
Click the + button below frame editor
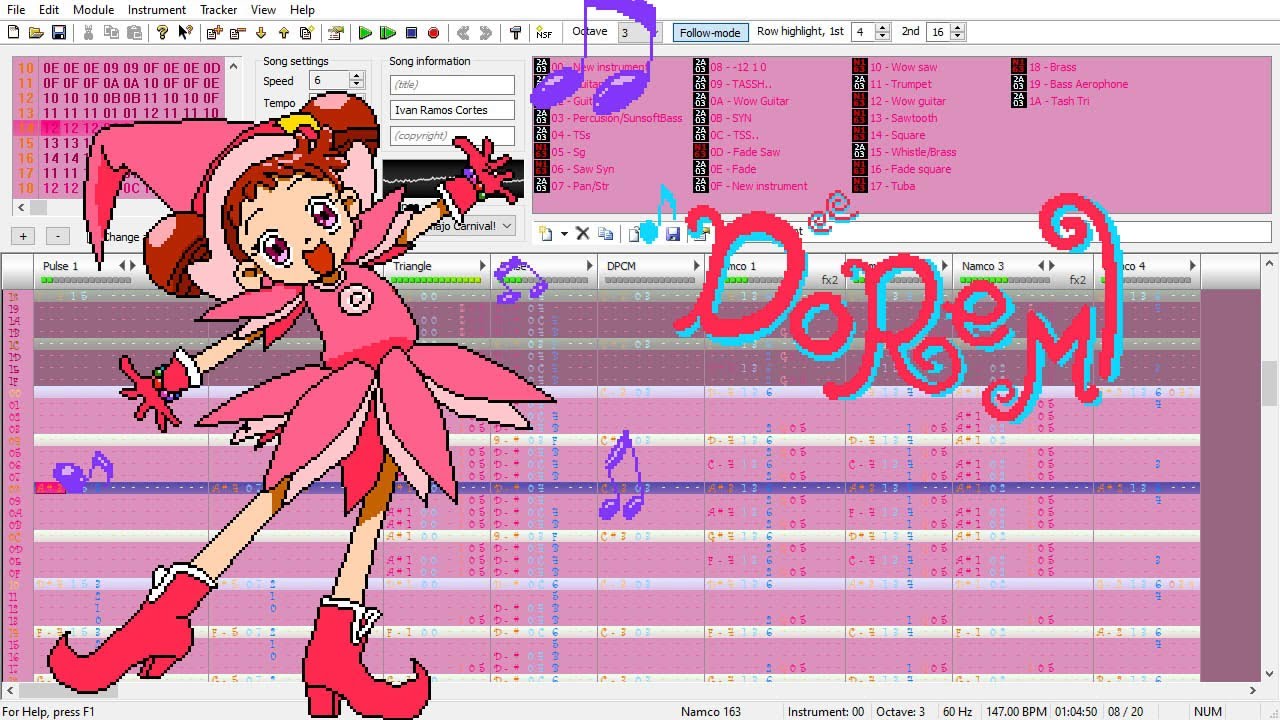(x=24, y=236)
